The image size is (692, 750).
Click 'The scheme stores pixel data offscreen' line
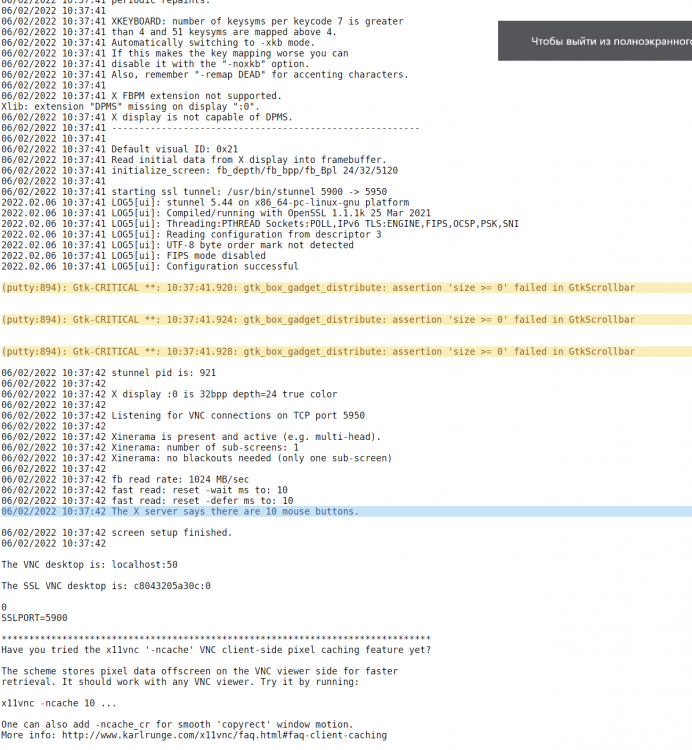click(199, 671)
